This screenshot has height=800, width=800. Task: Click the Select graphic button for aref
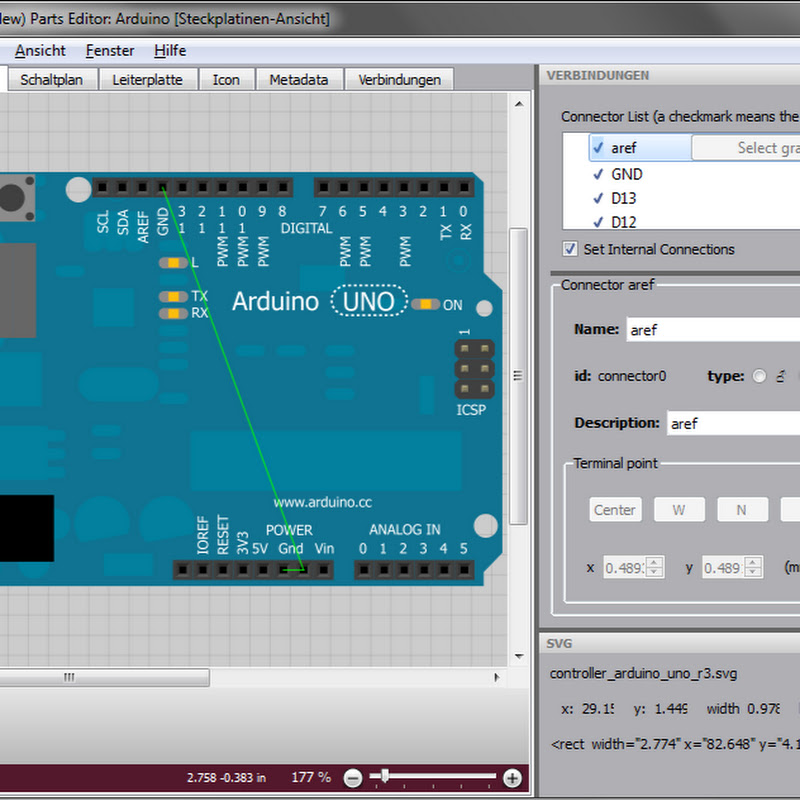746,148
